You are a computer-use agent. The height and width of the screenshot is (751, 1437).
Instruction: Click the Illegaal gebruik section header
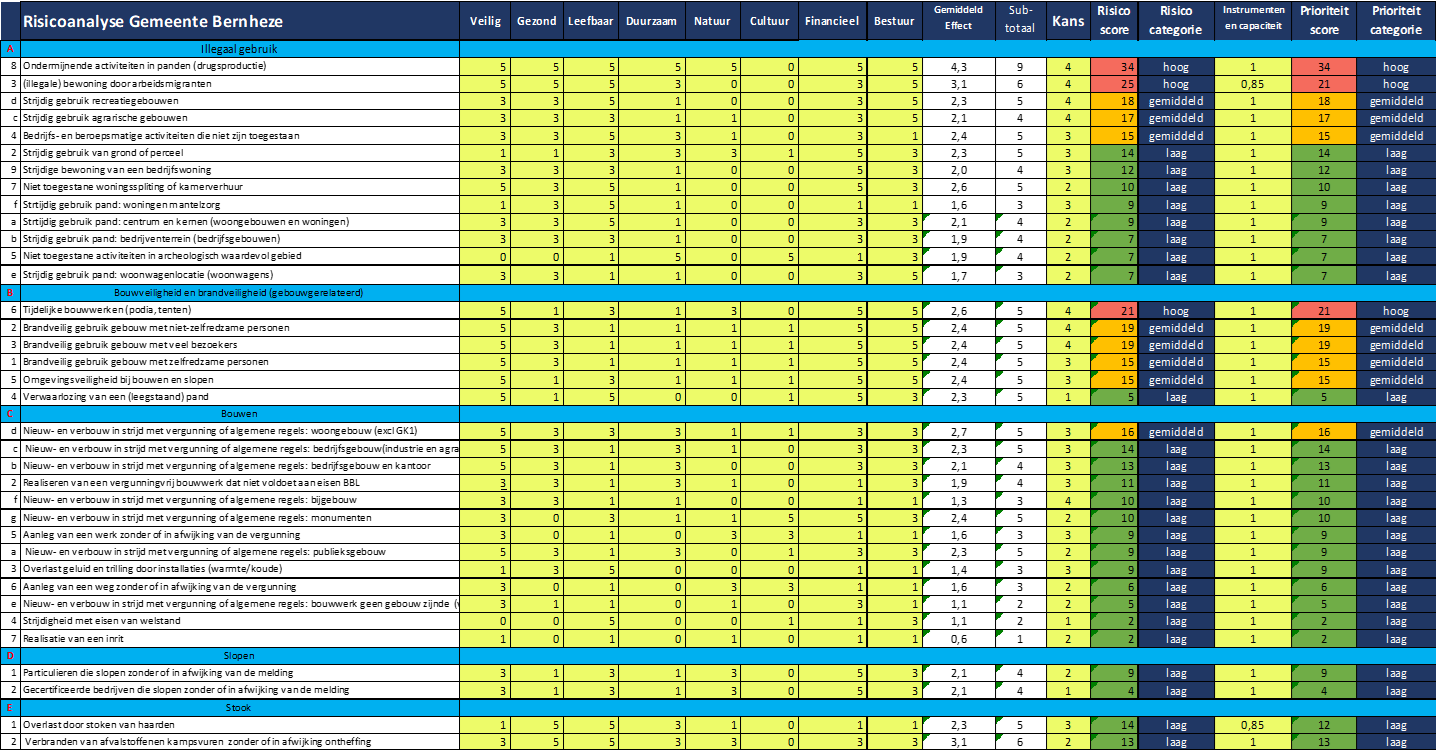[240, 48]
